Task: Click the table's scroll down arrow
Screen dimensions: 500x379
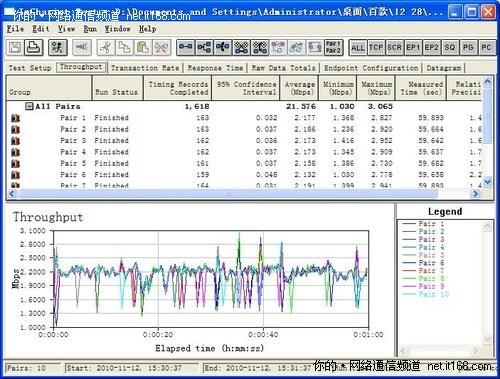Action: 487,182
